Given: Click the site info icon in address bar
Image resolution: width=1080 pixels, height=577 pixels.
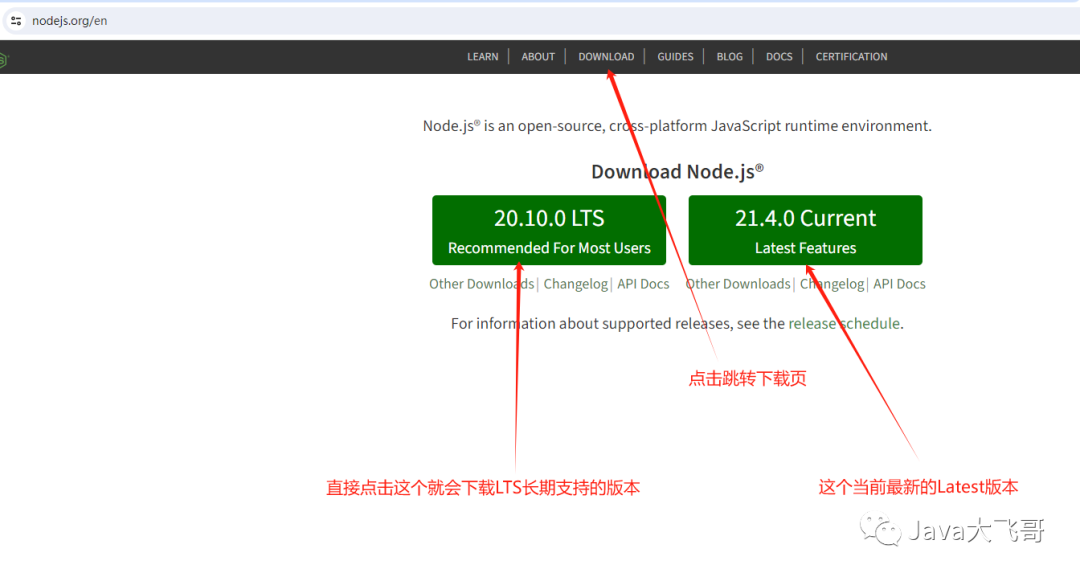Looking at the screenshot, I should coord(16,21).
